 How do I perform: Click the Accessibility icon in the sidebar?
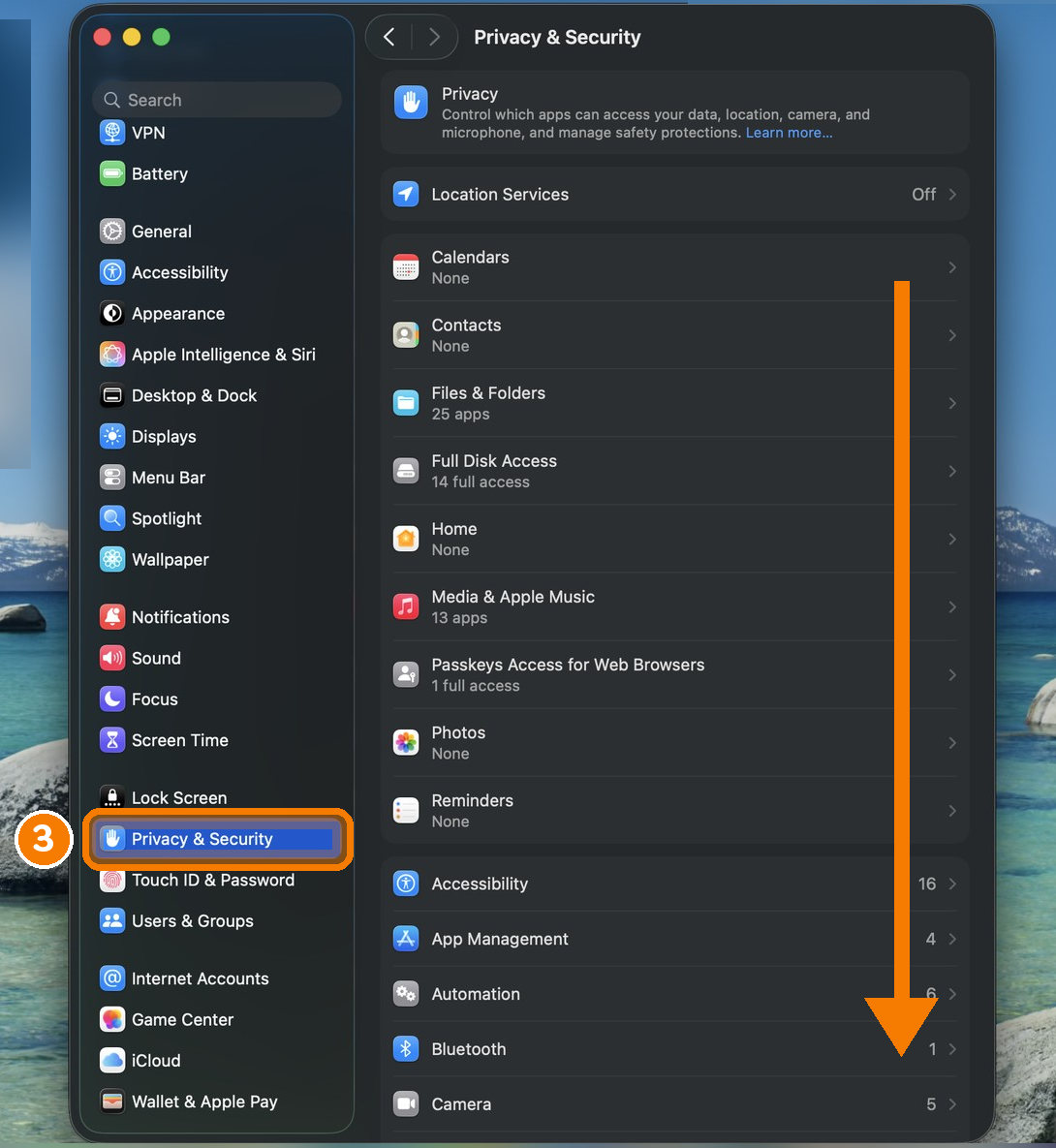(112, 272)
